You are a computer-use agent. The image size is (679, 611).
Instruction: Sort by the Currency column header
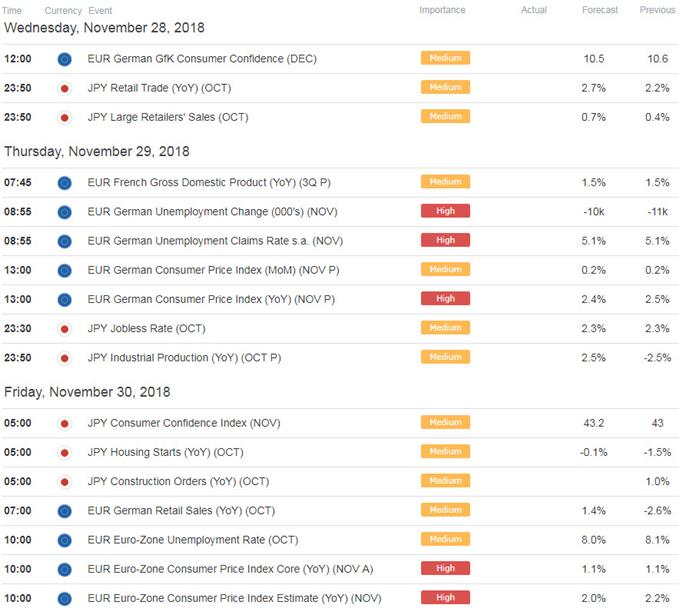coord(63,10)
